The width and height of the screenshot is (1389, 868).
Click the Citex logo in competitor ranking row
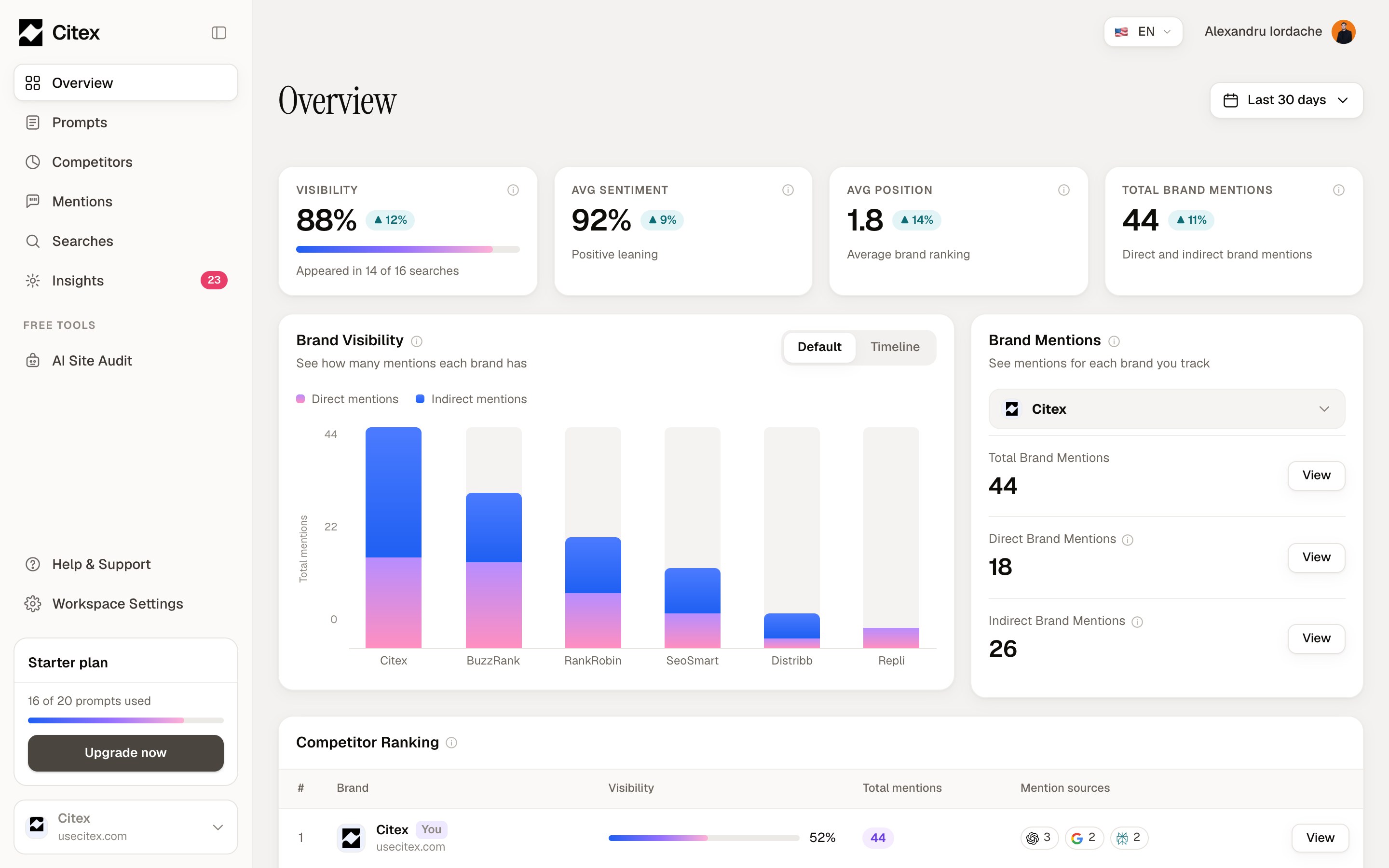[x=351, y=838]
